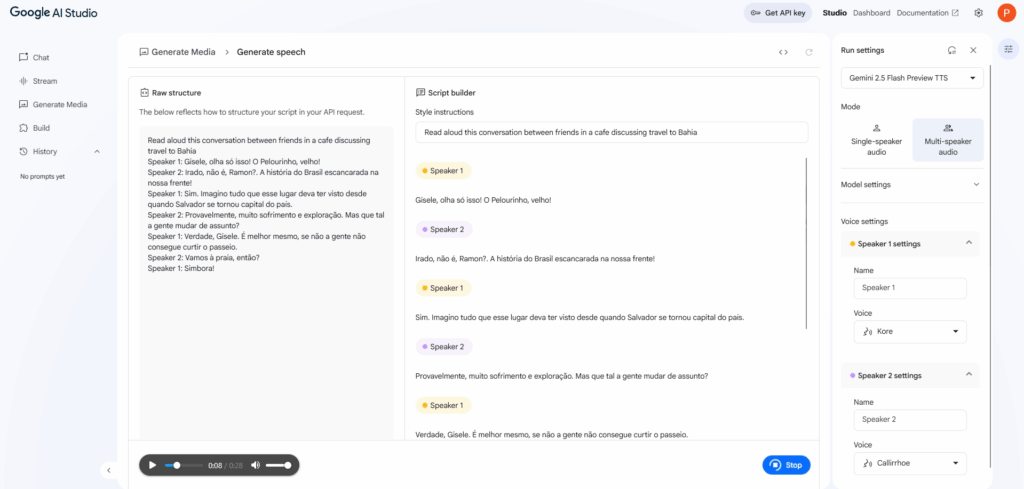
Task: Adjust the audio volume slider
Action: [278, 465]
